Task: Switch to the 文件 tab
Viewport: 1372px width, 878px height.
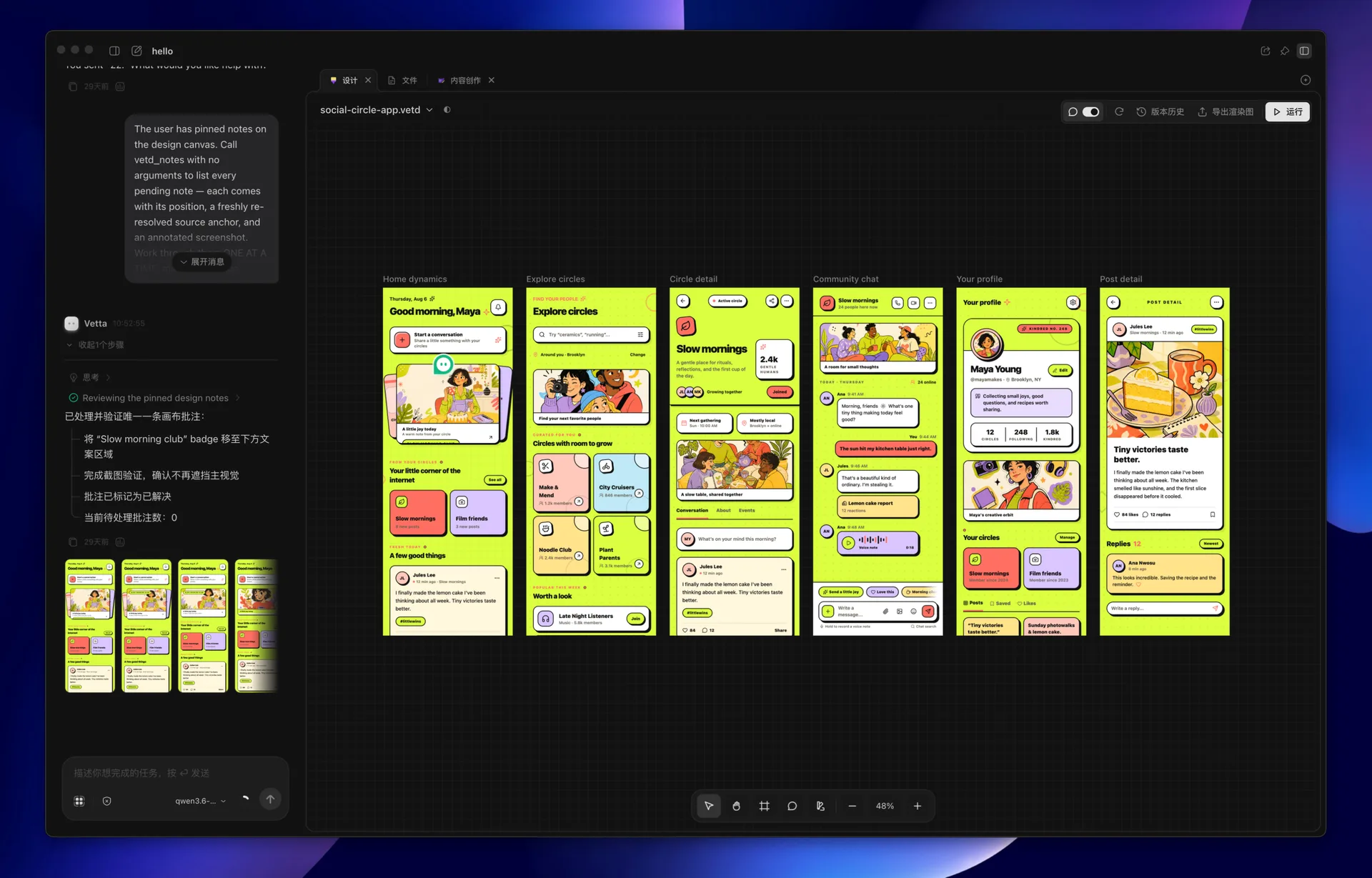Action: coord(402,80)
